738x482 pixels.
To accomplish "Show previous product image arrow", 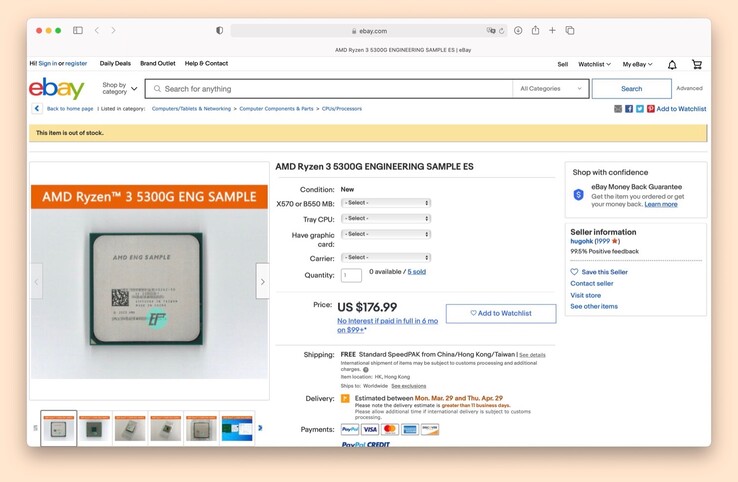I will [x=36, y=281].
